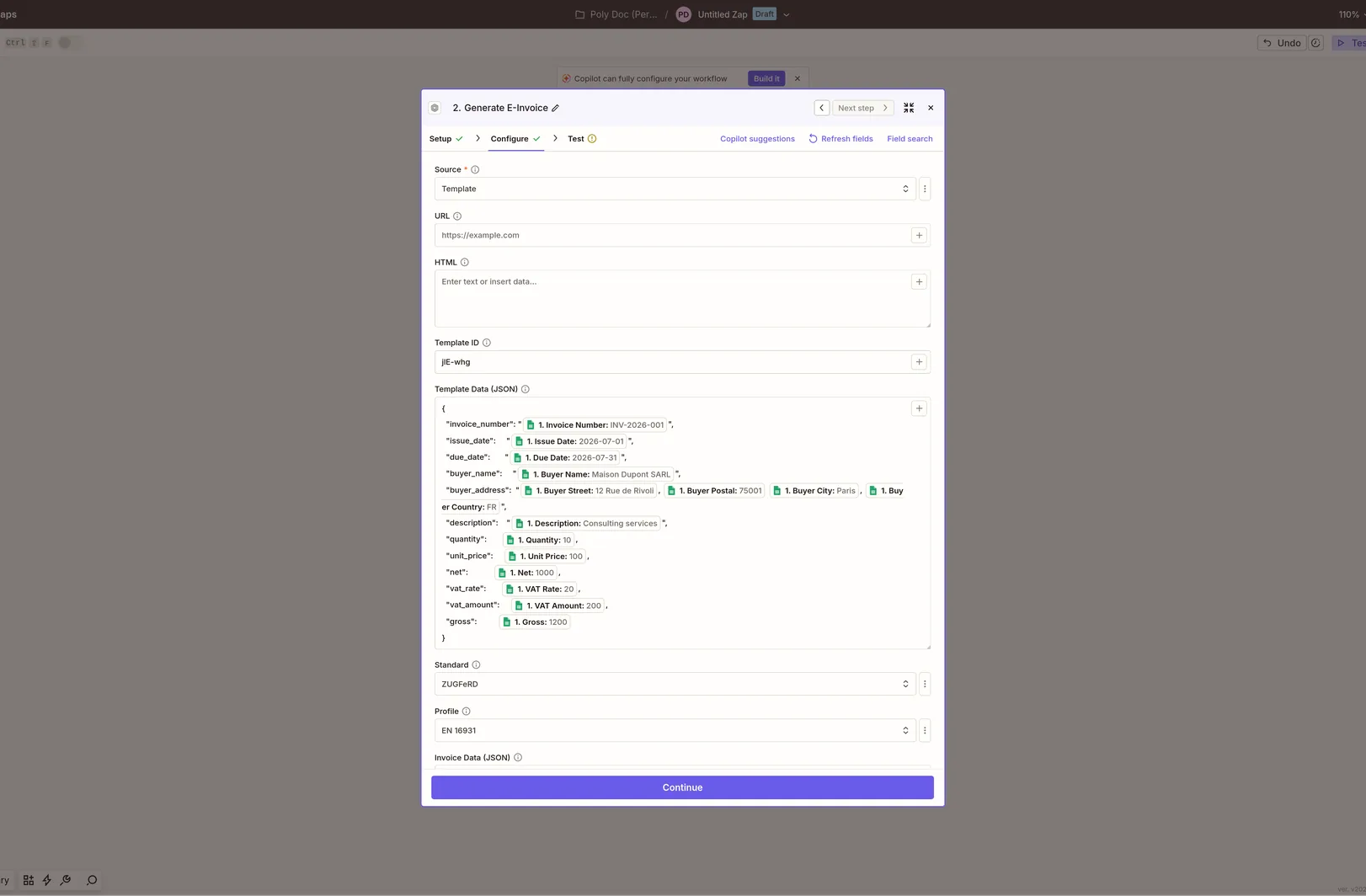Image resolution: width=1366 pixels, height=896 pixels.
Task: Click the wrench tool icon in bottom toolbar
Action: click(66, 880)
